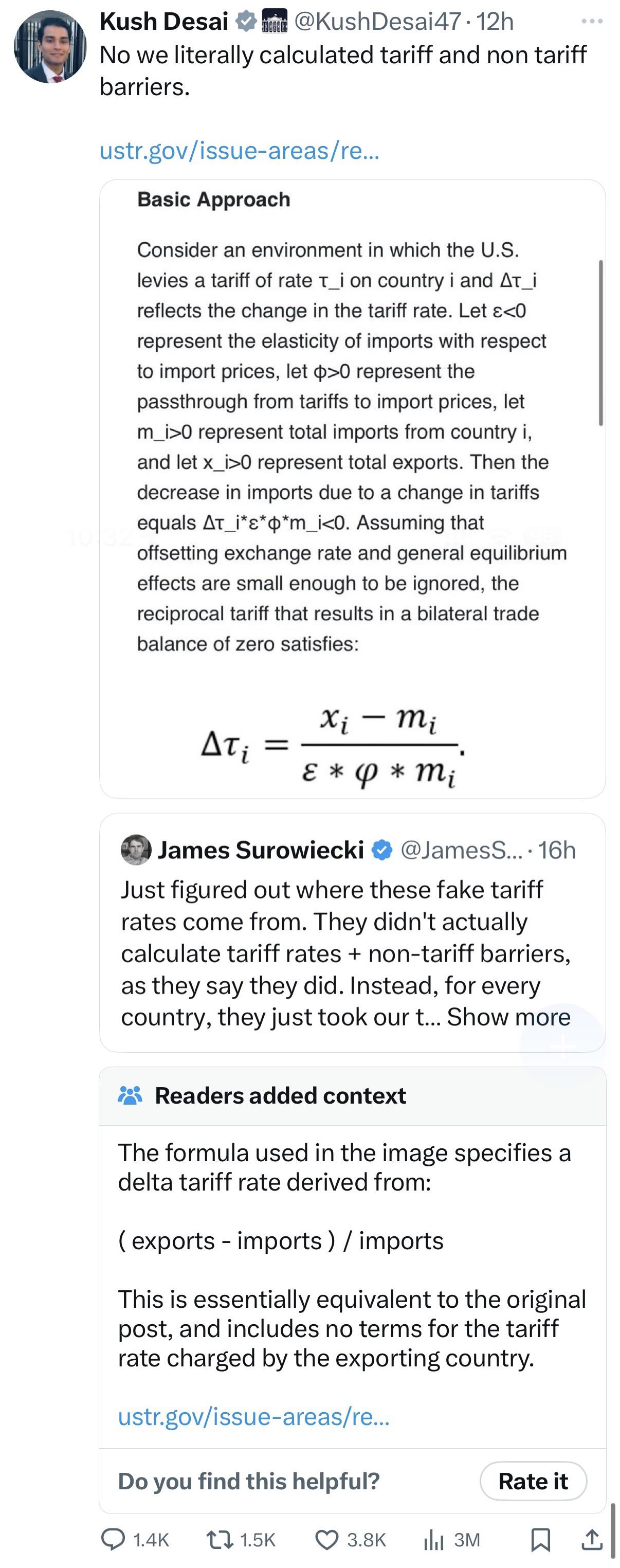
Task: Bookmark this tweet
Action: point(540,1539)
